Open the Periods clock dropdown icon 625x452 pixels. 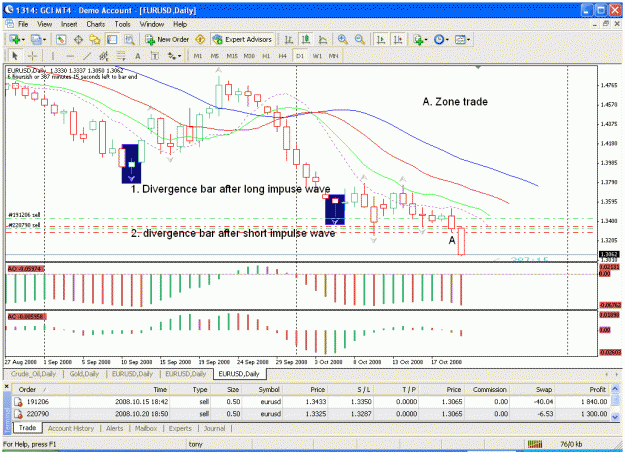(x=441, y=39)
